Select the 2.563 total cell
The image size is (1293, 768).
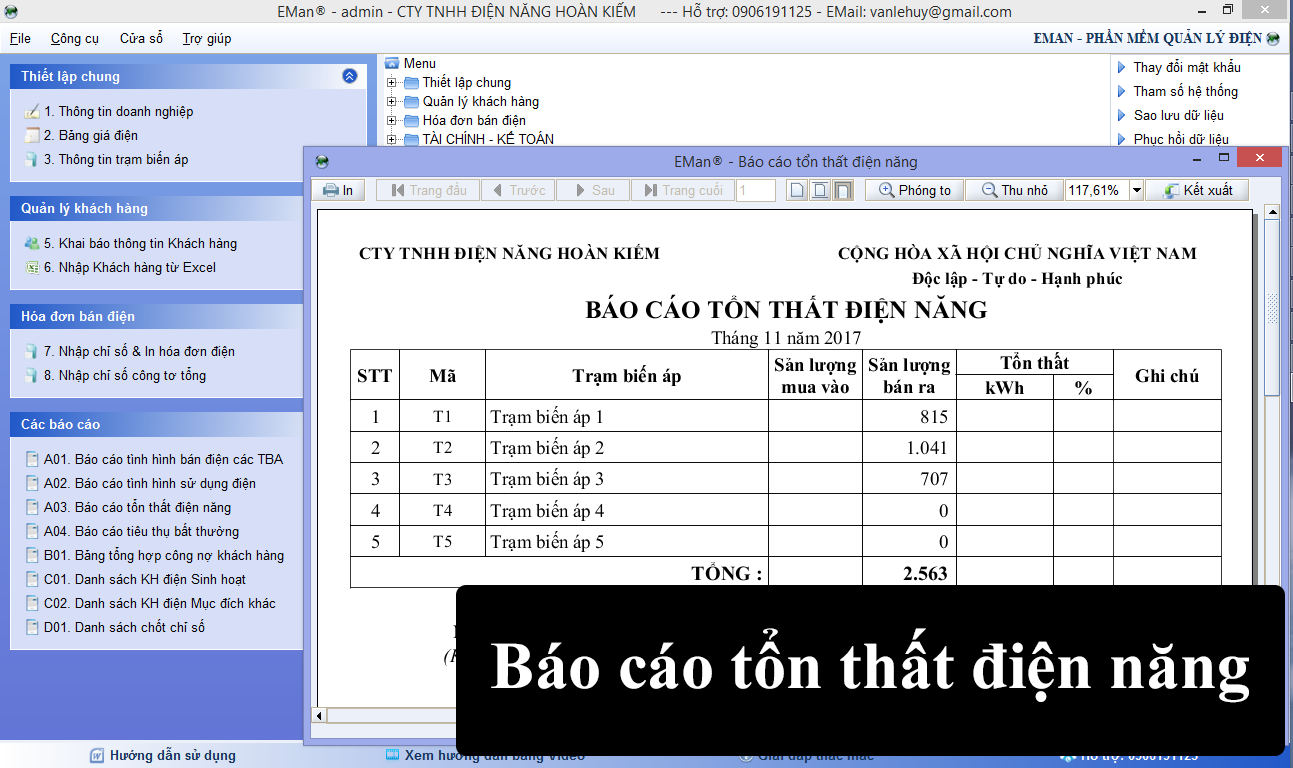coord(910,573)
